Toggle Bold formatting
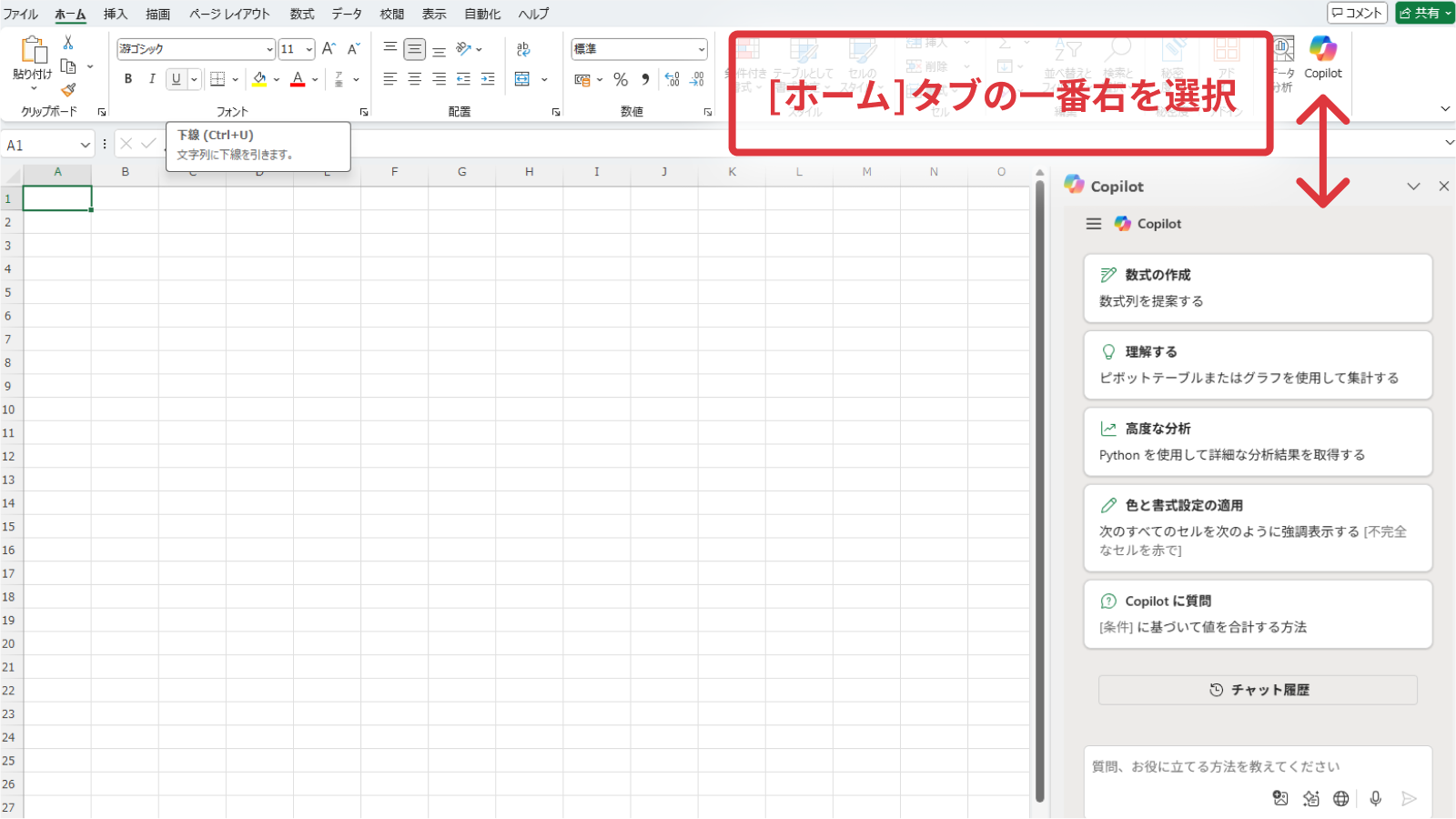 click(128, 79)
